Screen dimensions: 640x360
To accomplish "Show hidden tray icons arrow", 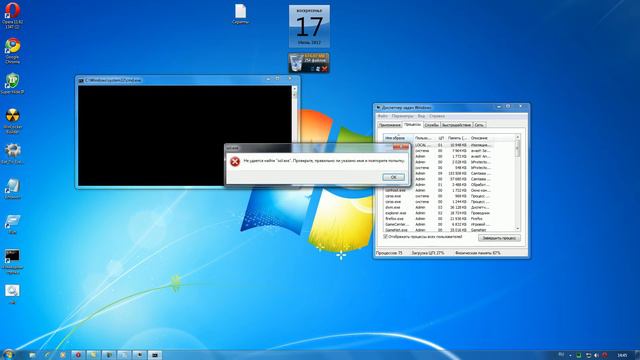I will click(x=570, y=356).
